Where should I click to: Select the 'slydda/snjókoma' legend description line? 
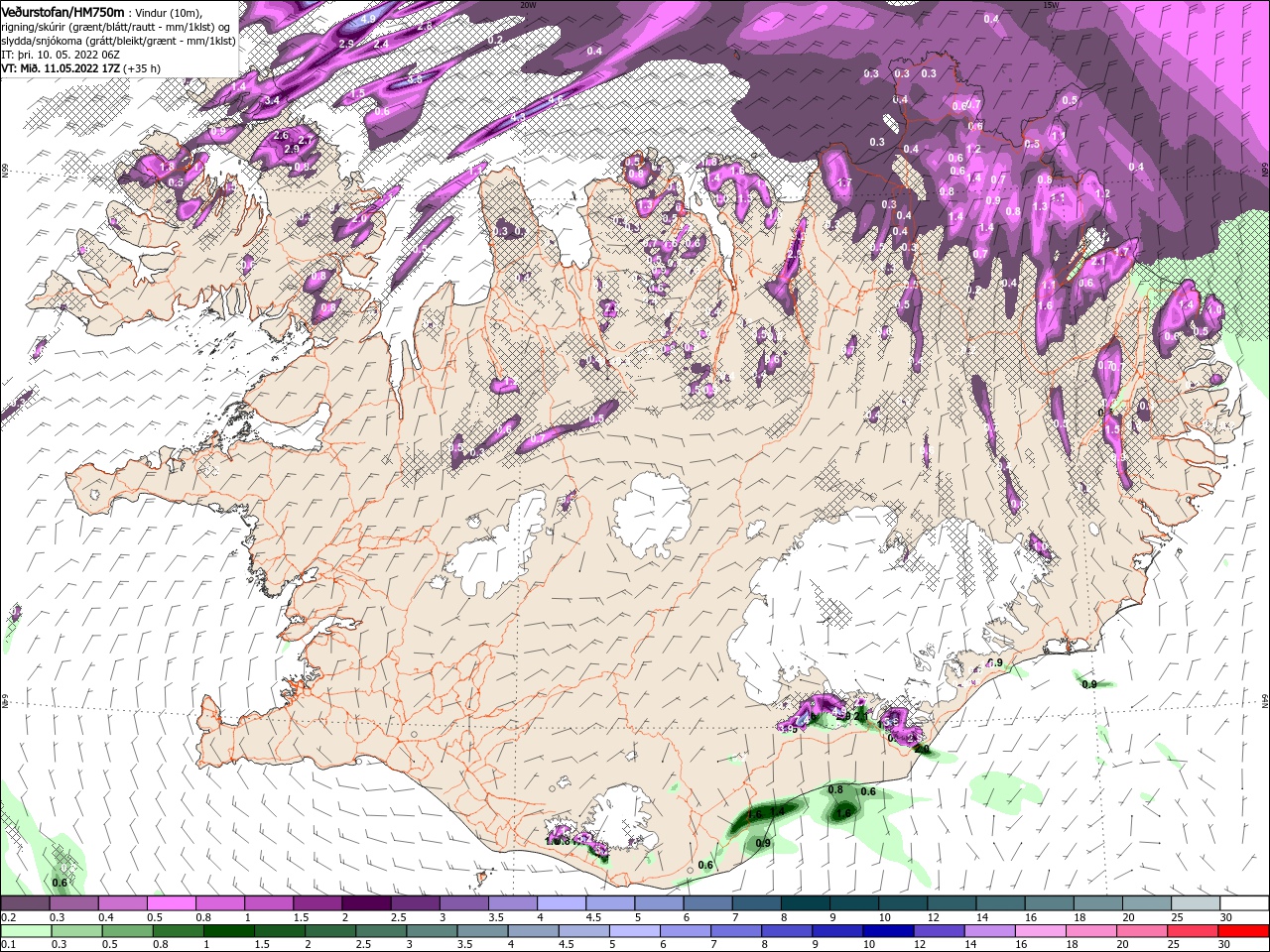pos(118,41)
